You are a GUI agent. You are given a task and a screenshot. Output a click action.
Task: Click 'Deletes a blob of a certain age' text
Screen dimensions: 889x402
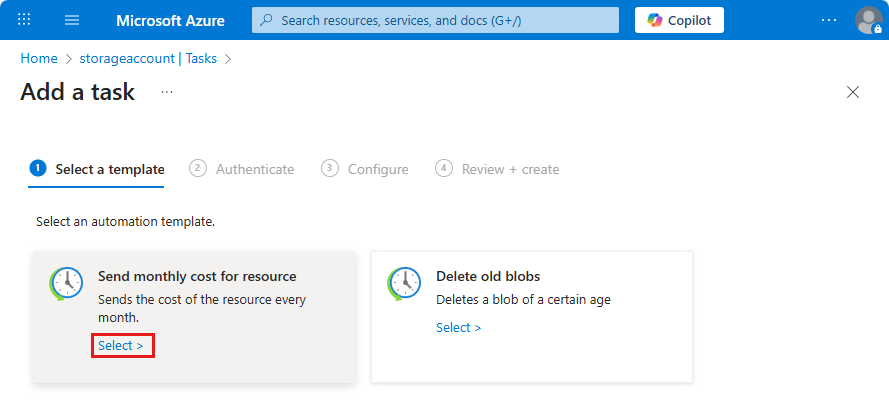point(523,299)
